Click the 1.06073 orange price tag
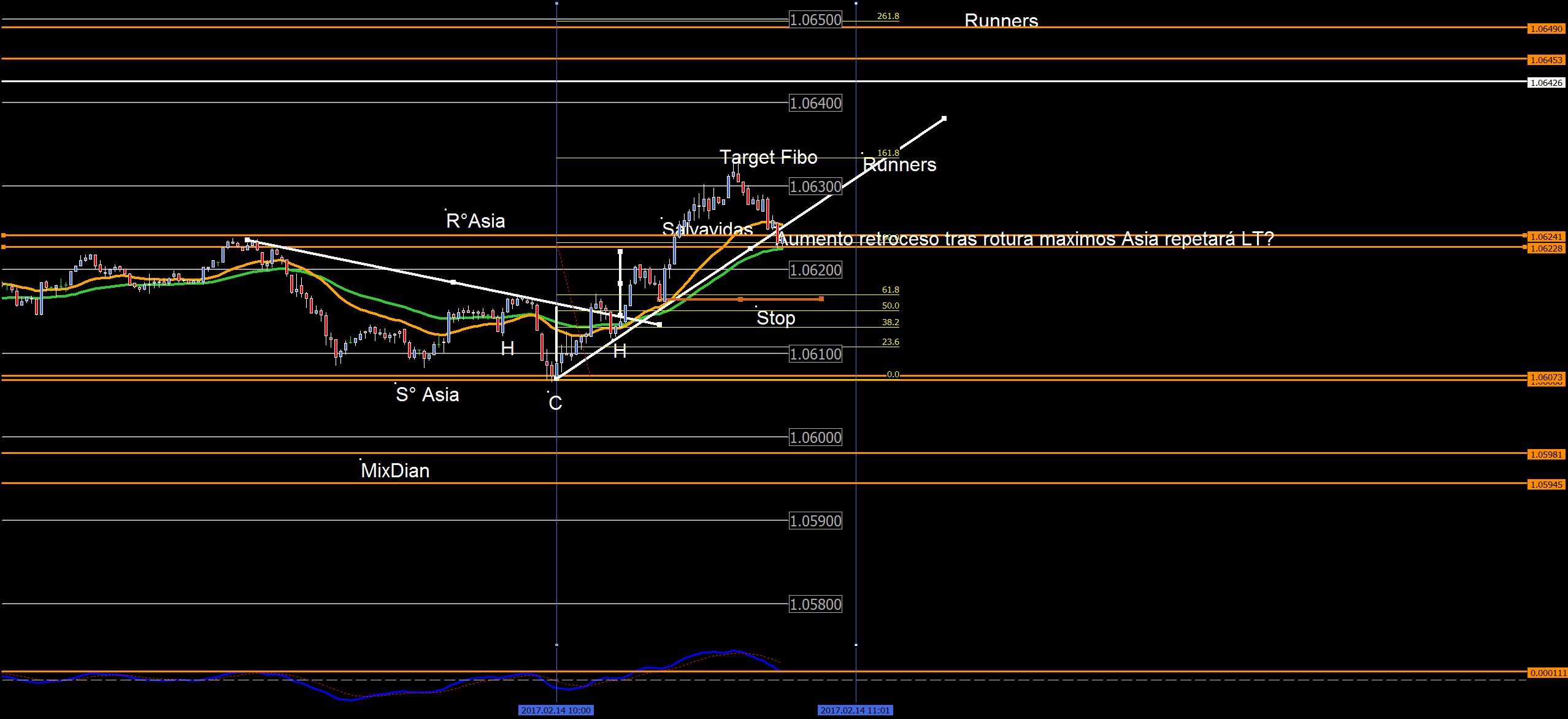 pos(1546,377)
